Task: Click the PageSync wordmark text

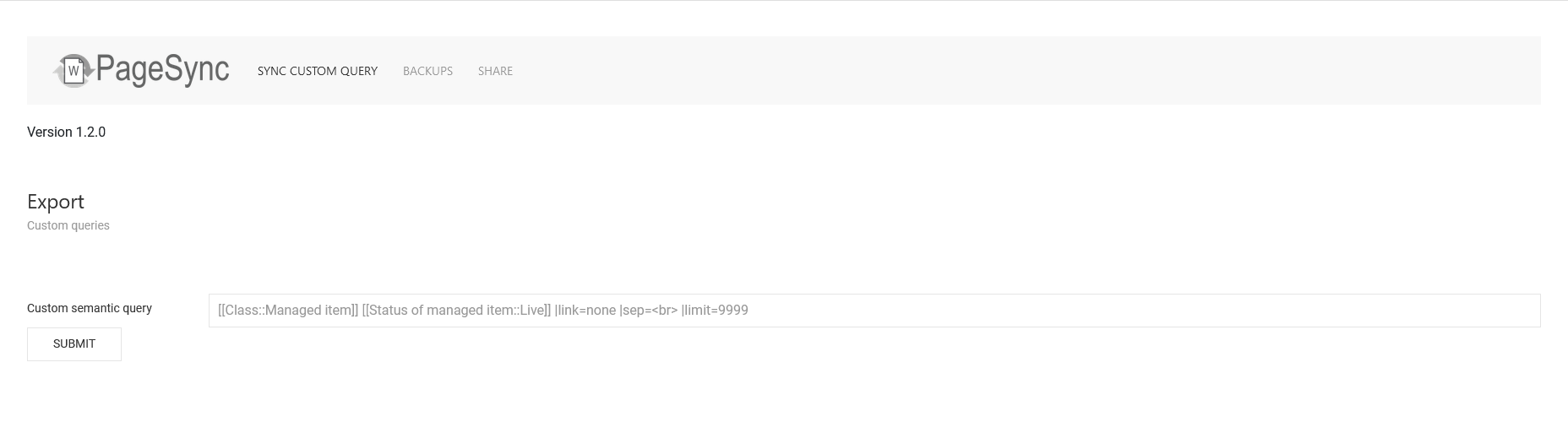Action: tap(162, 69)
